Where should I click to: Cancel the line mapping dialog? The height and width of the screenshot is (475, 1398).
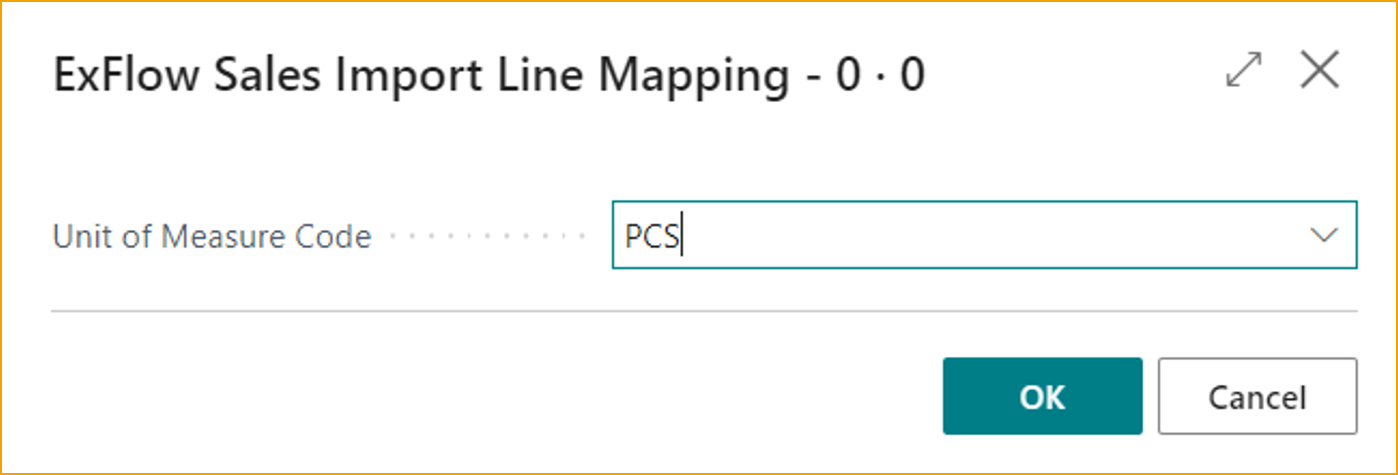pos(1257,397)
